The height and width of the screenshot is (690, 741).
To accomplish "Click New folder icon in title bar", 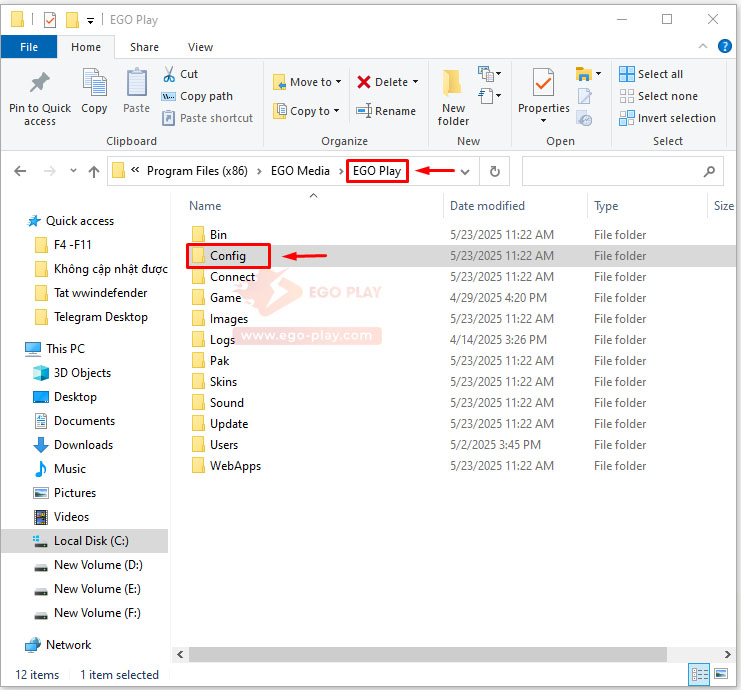I will click(72, 20).
